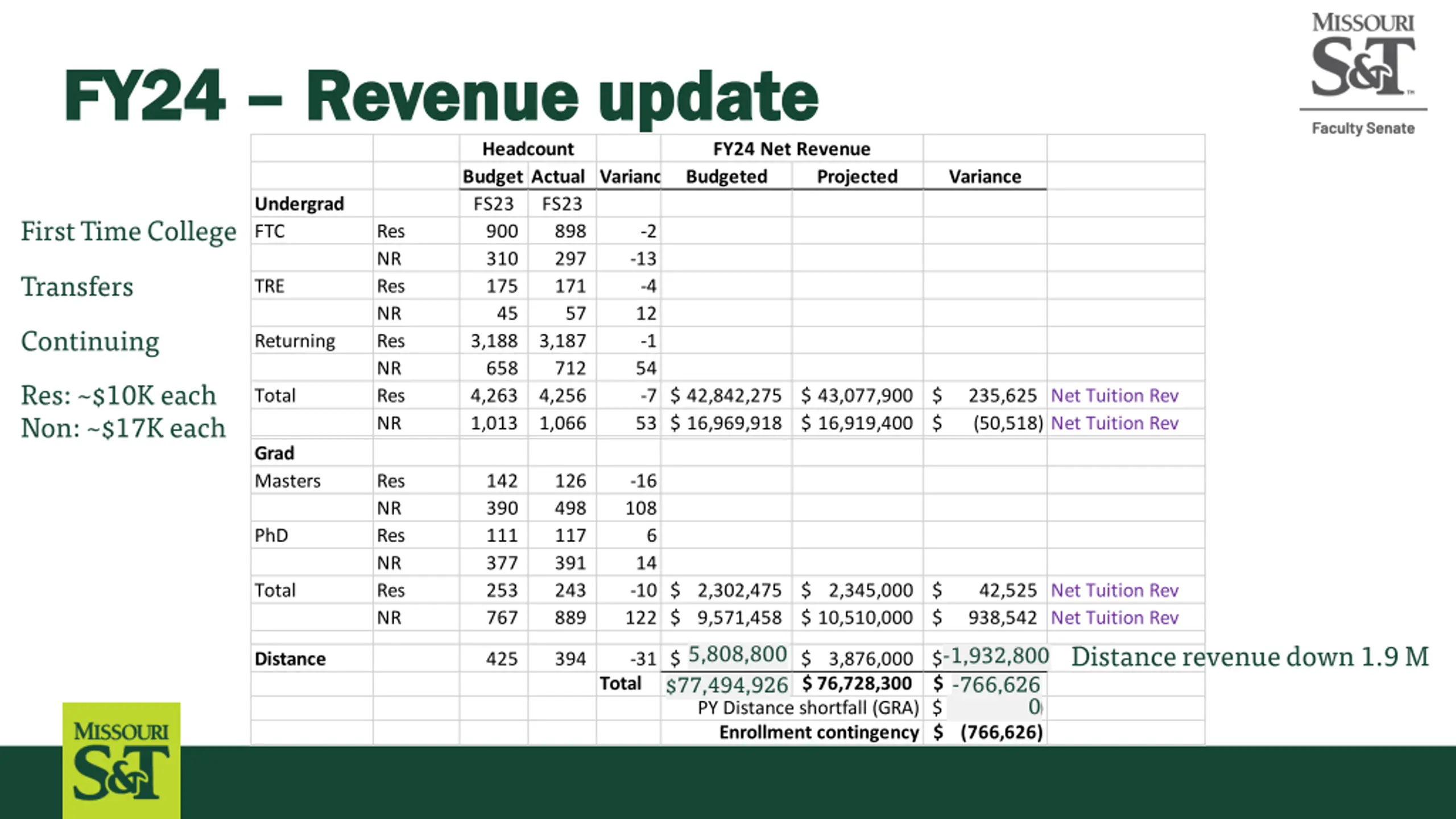1456x819 pixels.
Task: Click projected revenue $43,077,900
Action: 857,395
